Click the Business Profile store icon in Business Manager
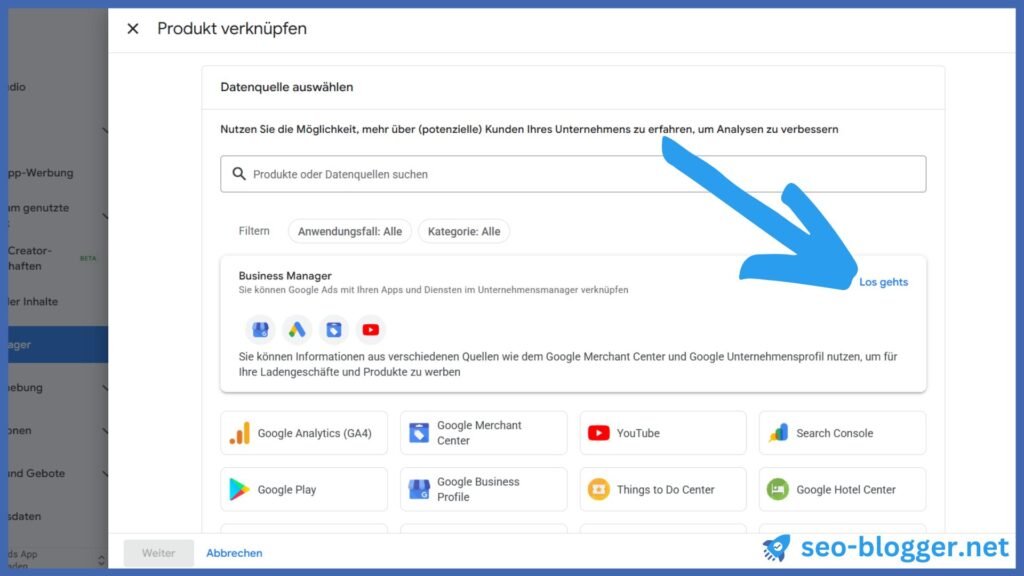Image resolution: width=1024 pixels, height=576 pixels. (x=260, y=330)
